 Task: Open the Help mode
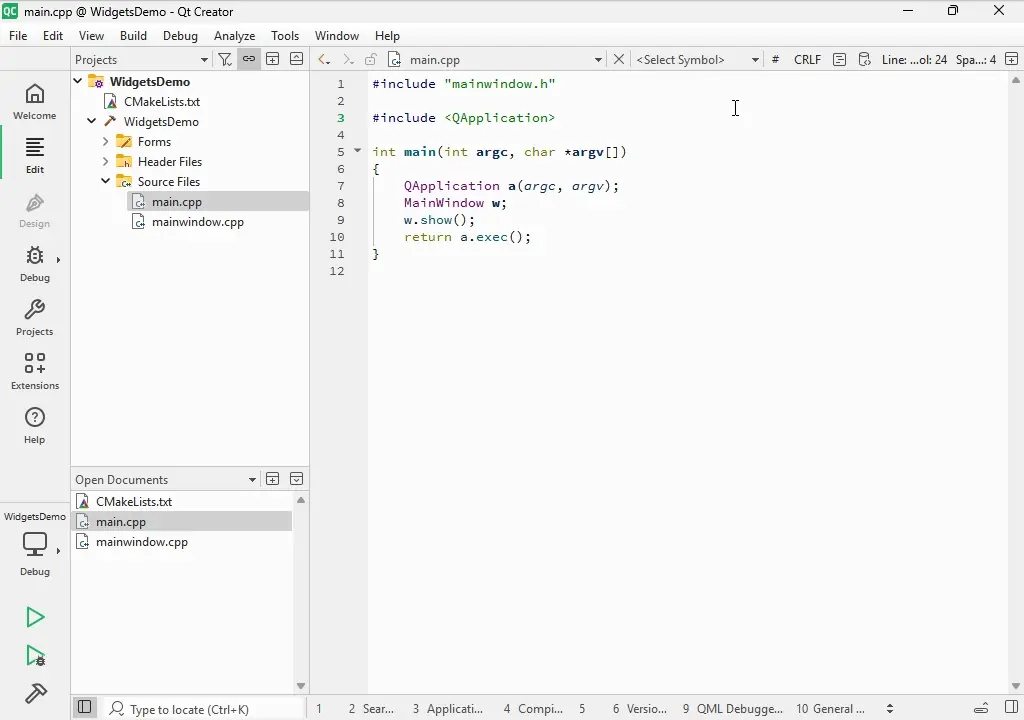[35, 425]
